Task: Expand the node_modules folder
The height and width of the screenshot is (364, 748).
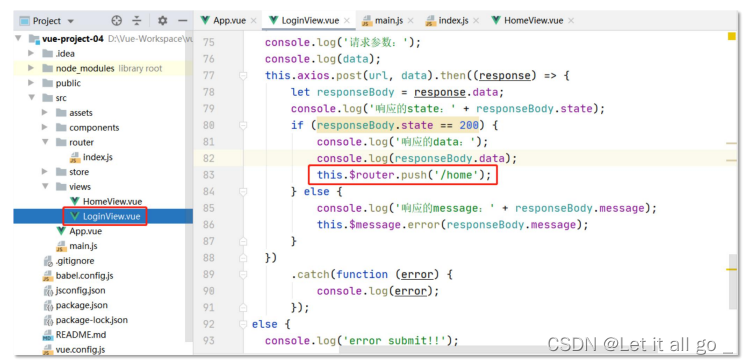Action: click(31, 68)
